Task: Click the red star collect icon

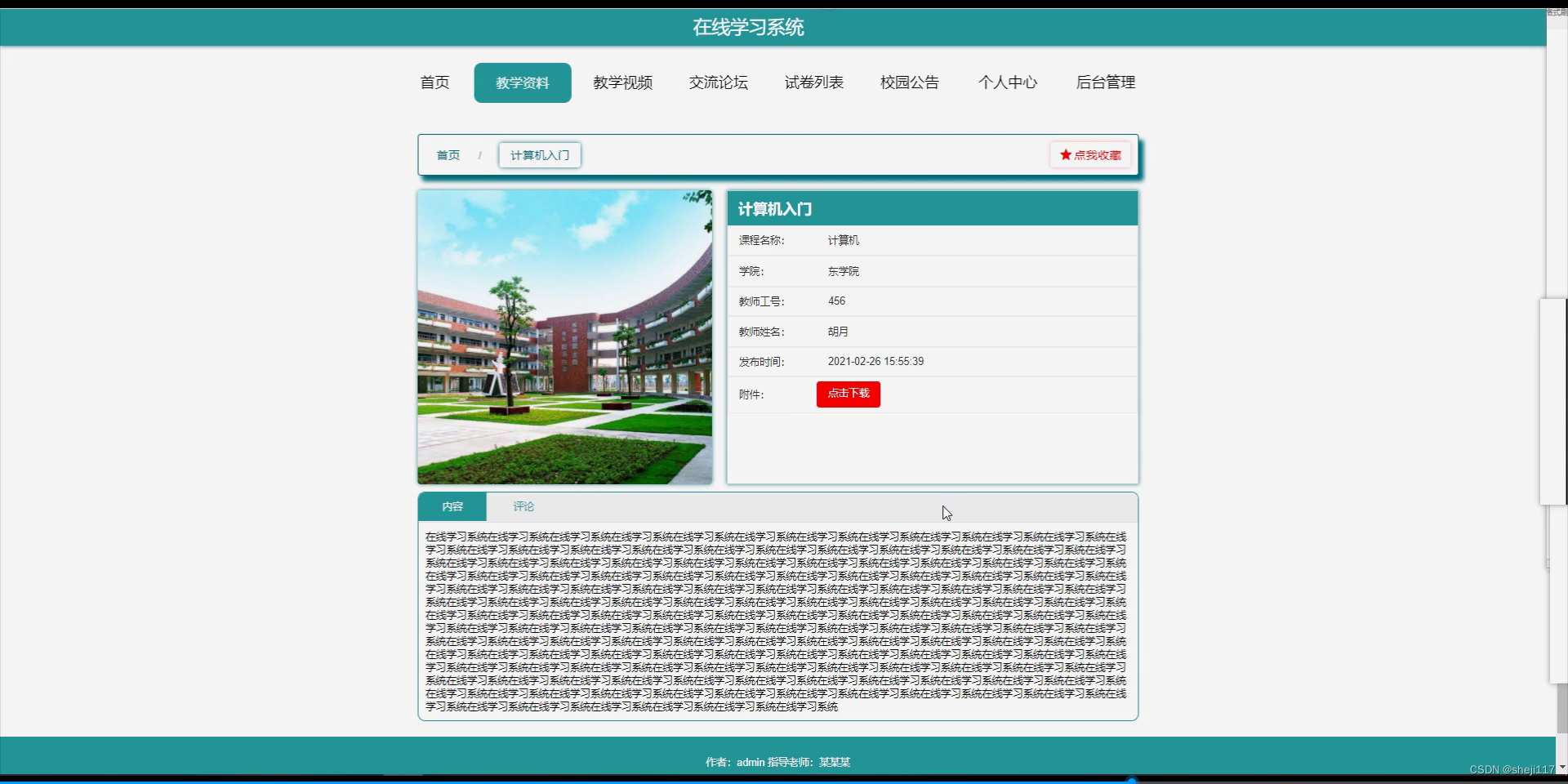Action: (1065, 154)
